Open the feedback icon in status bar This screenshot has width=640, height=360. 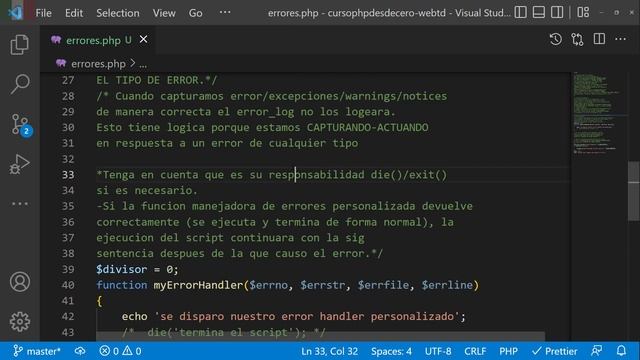(597, 351)
